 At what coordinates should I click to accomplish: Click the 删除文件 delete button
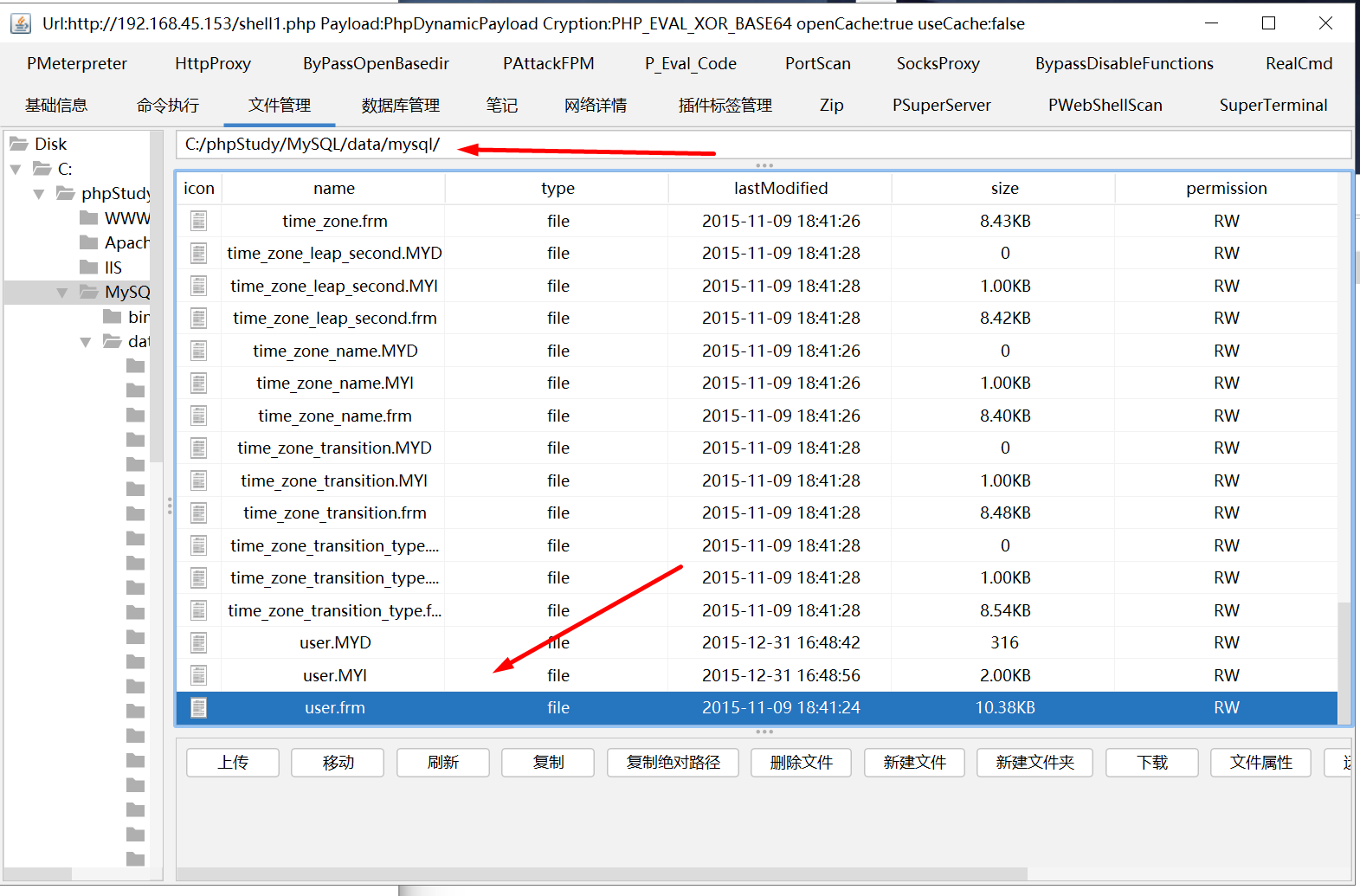[x=801, y=762]
